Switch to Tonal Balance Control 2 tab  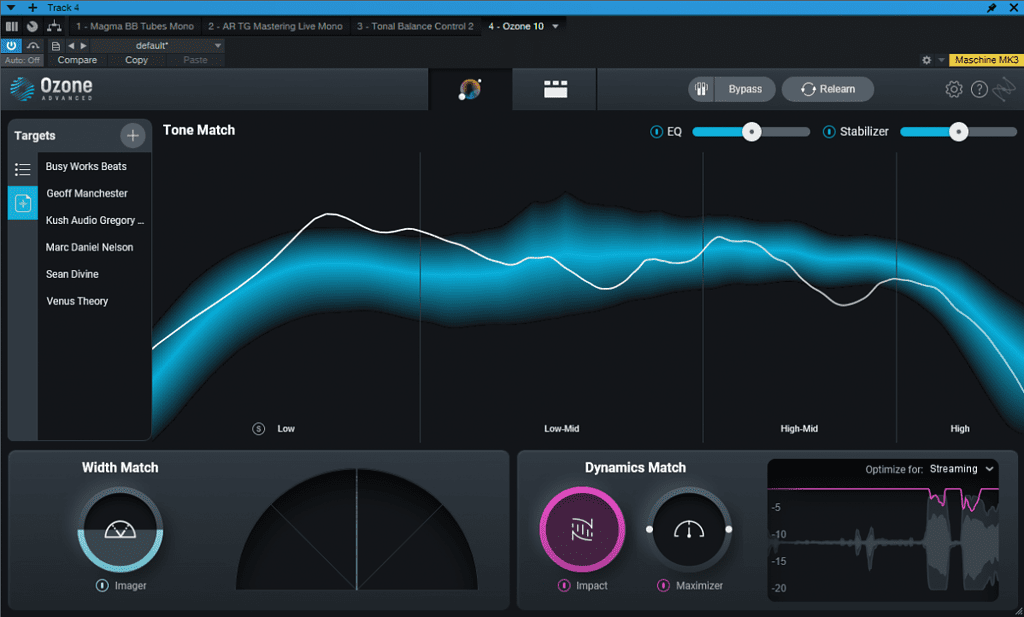tap(415, 26)
